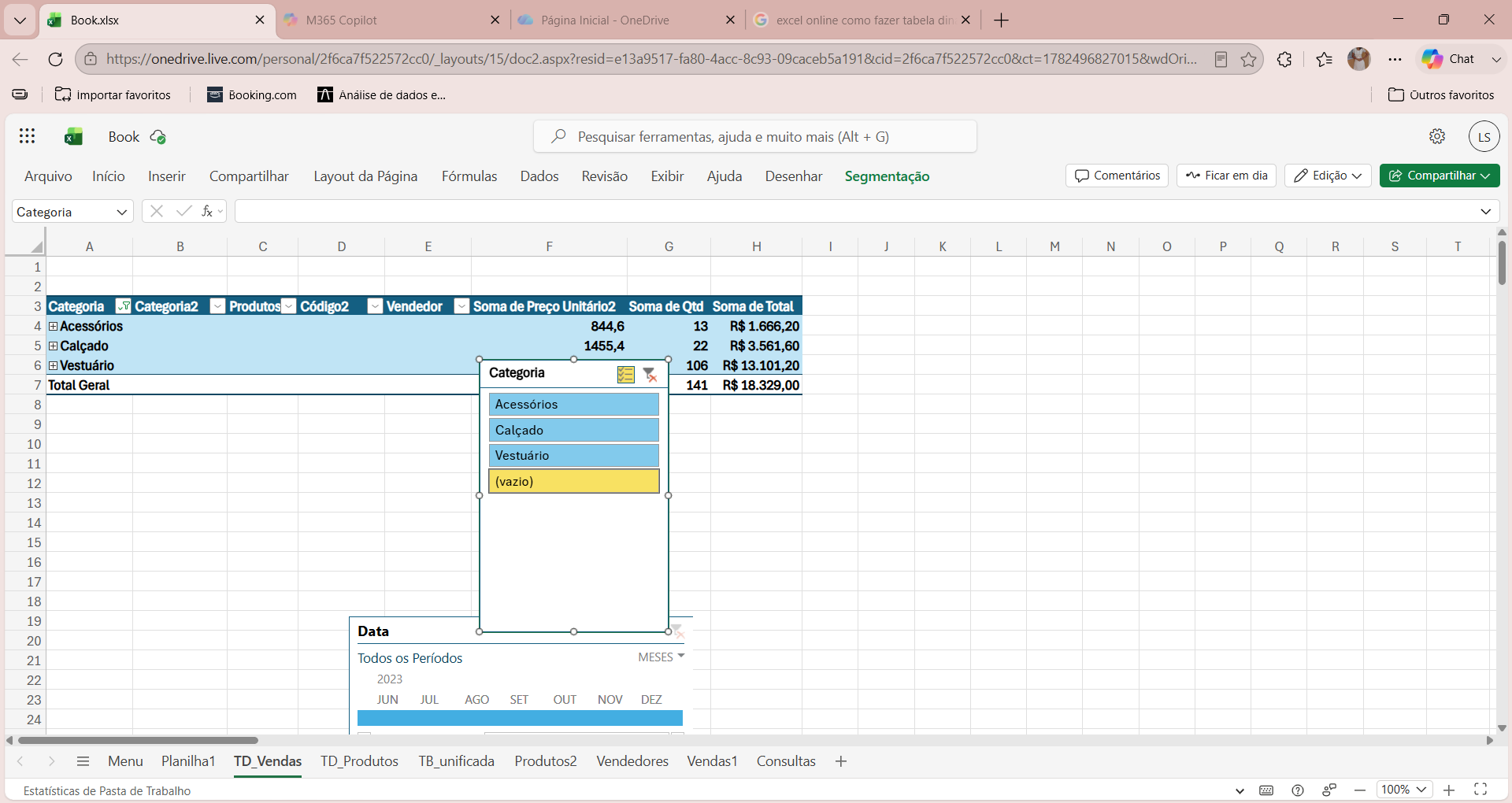Screen dimensions: 1512x803
Task: Open the Segmentação ribbon tab
Action: click(887, 176)
